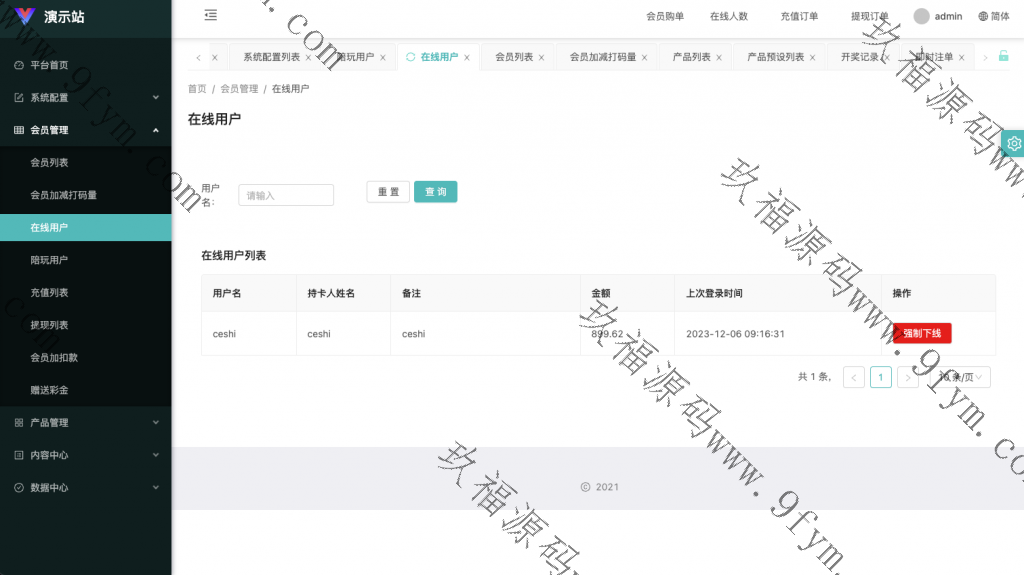Select 充值列表 in the sidebar
Screen dimensions: 1024x575
tap(50, 292)
